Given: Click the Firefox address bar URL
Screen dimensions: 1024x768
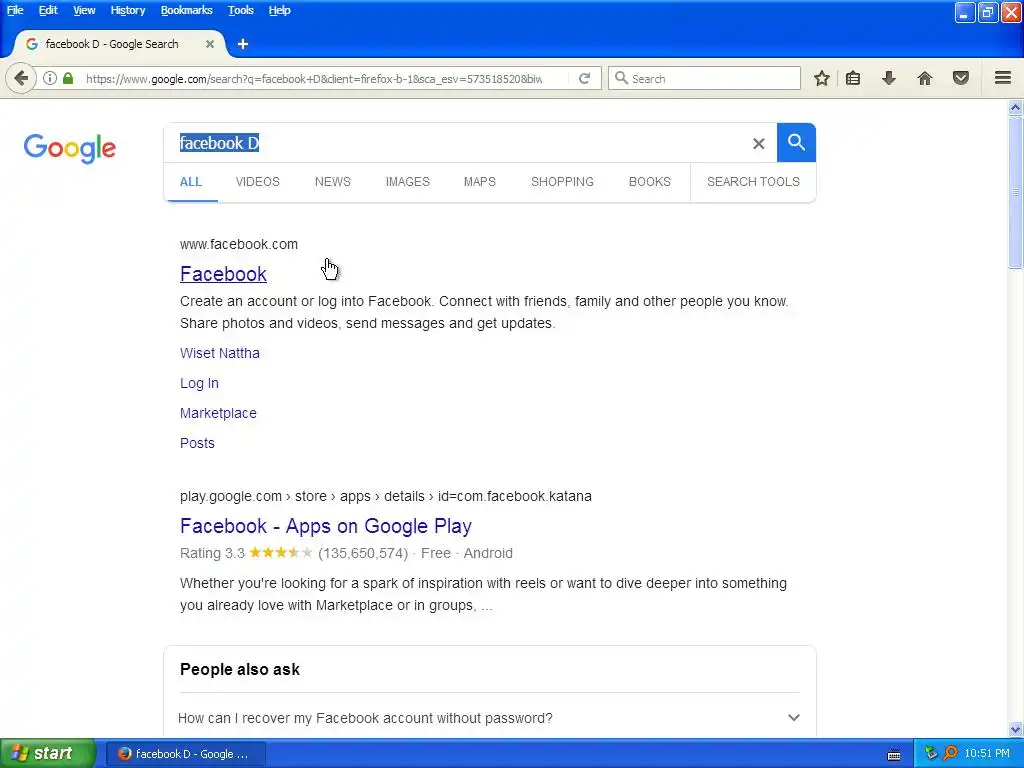Looking at the screenshot, I should tap(314, 79).
